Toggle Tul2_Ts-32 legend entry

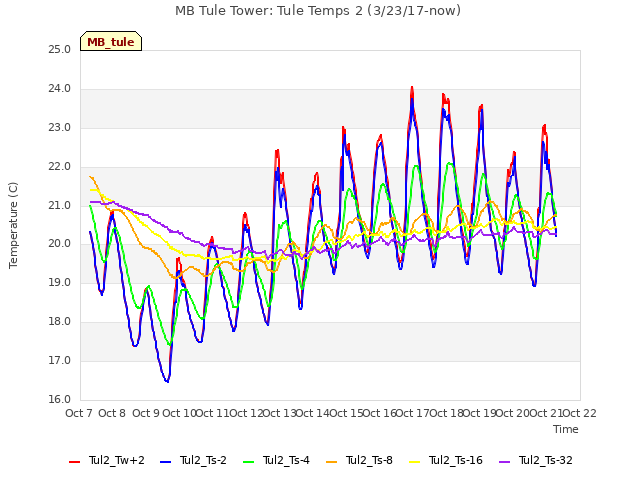click(536, 461)
